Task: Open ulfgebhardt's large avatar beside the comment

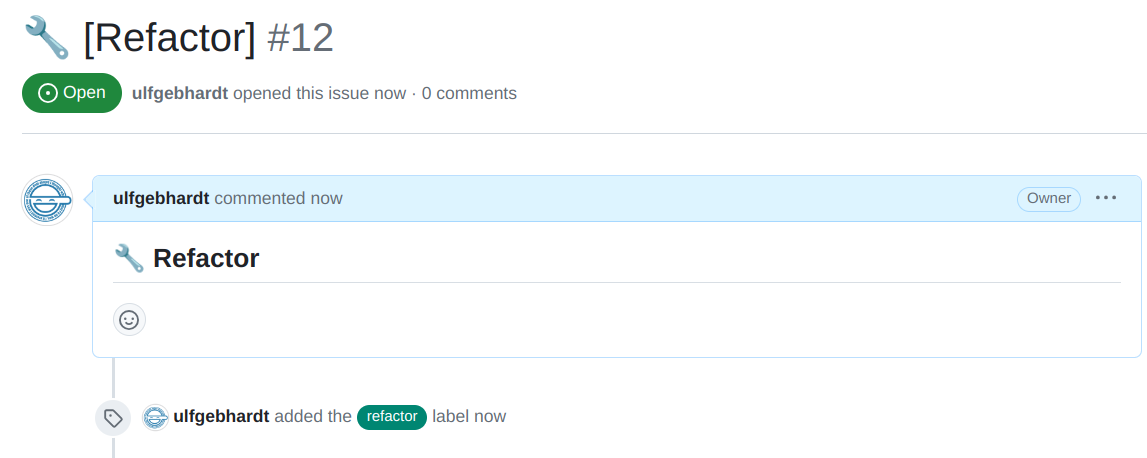Action: (x=47, y=200)
